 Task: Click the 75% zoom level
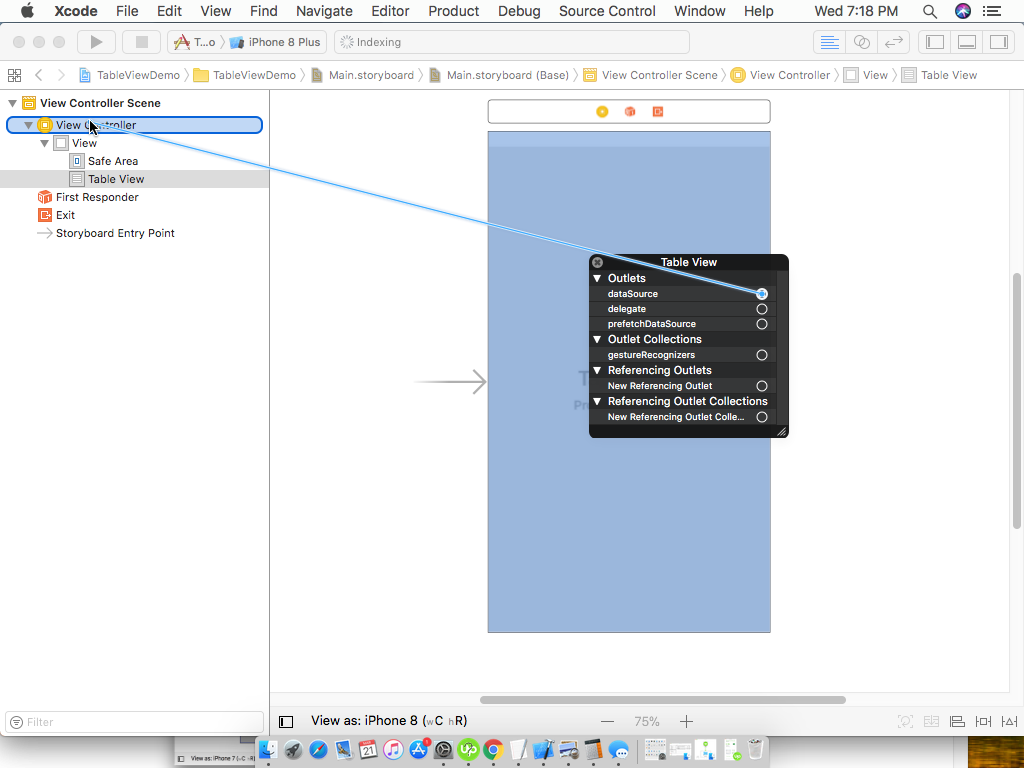click(647, 722)
